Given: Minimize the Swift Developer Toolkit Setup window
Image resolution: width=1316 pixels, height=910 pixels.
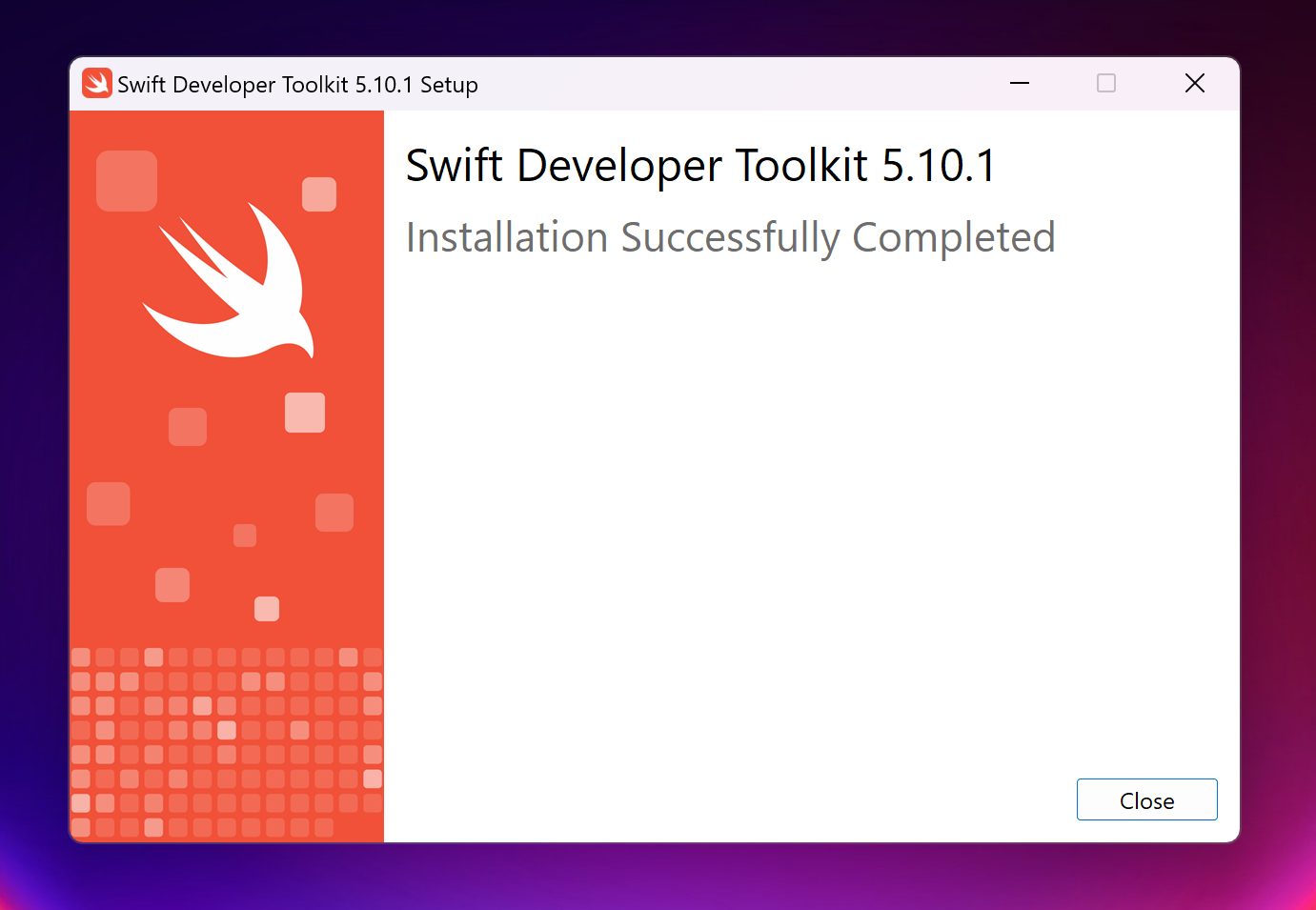Looking at the screenshot, I should point(1020,84).
